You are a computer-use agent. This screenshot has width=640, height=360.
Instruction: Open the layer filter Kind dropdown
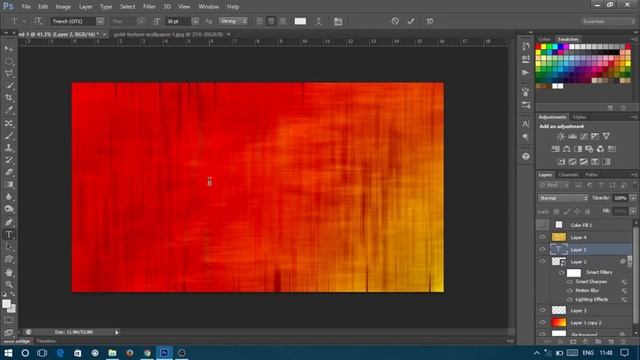[554, 185]
